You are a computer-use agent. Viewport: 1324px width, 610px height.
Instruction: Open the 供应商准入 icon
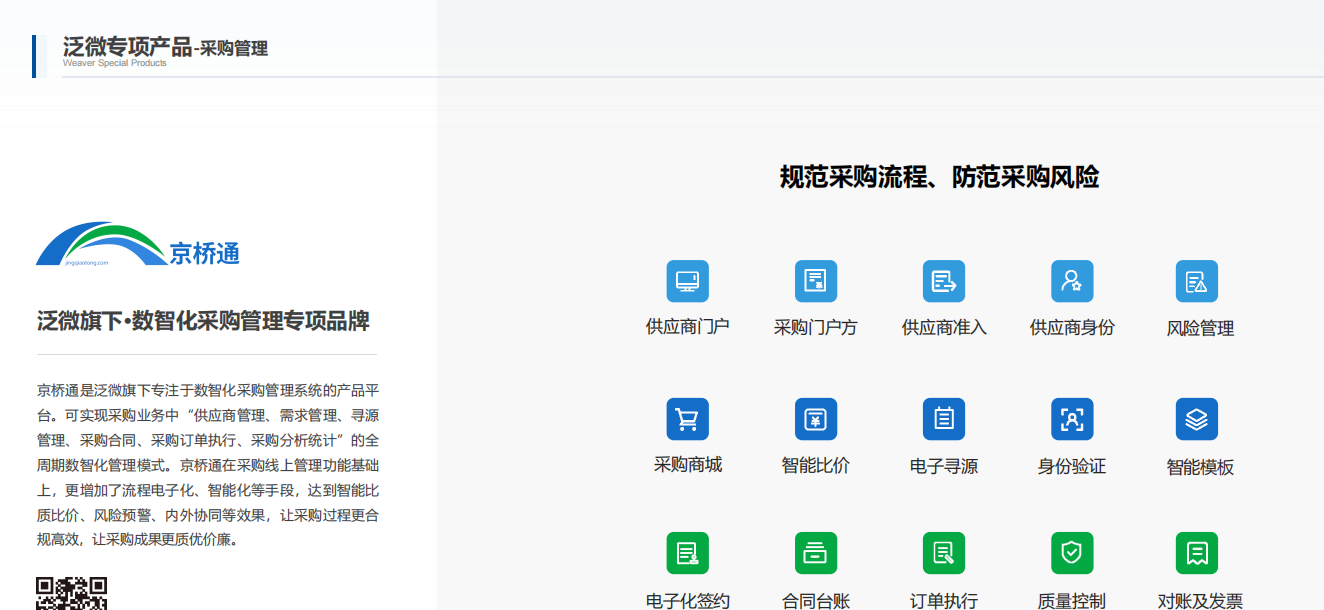pyautogui.click(x=944, y=281)
